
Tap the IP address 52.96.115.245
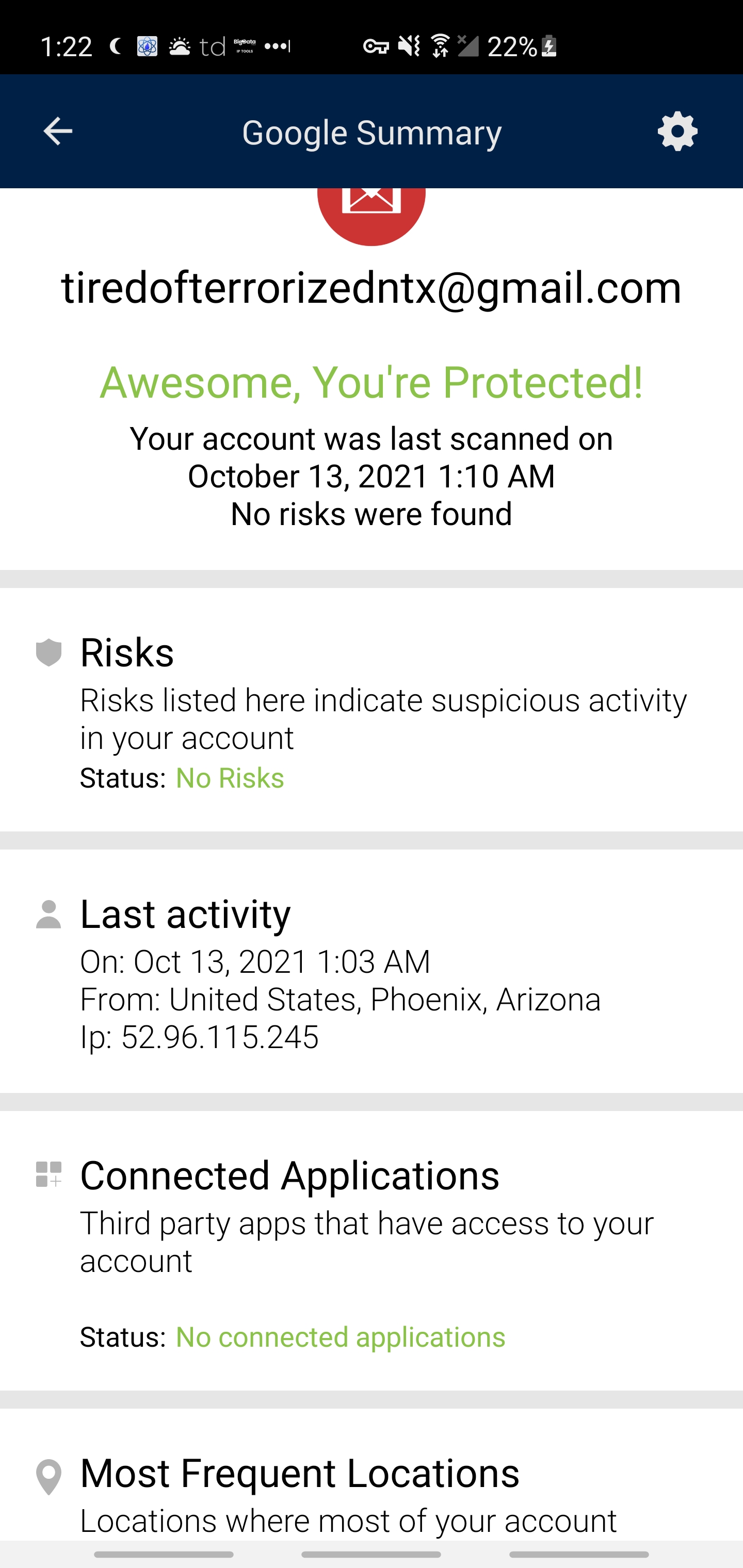click(x=219, y=1037)
